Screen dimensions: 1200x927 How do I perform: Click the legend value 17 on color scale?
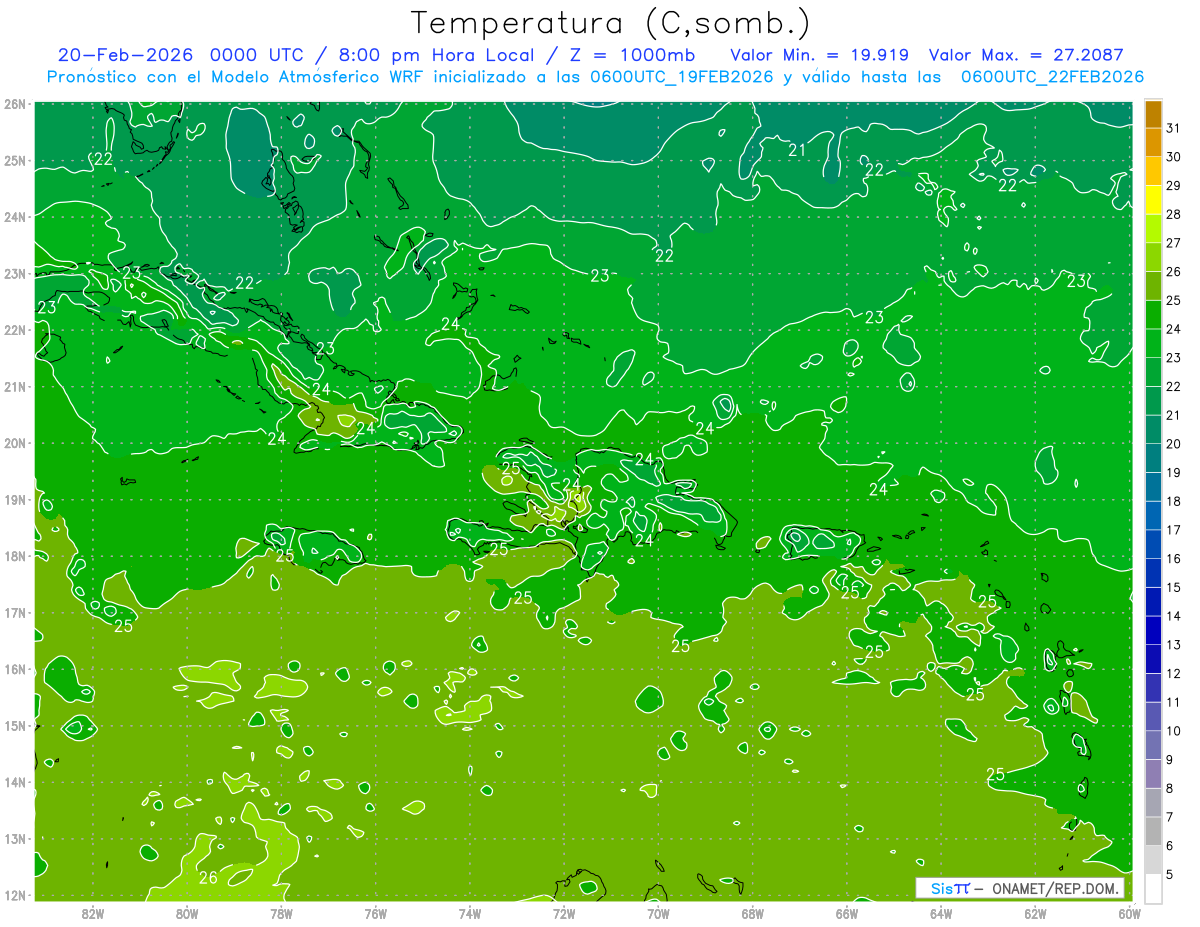(1174, 530)
